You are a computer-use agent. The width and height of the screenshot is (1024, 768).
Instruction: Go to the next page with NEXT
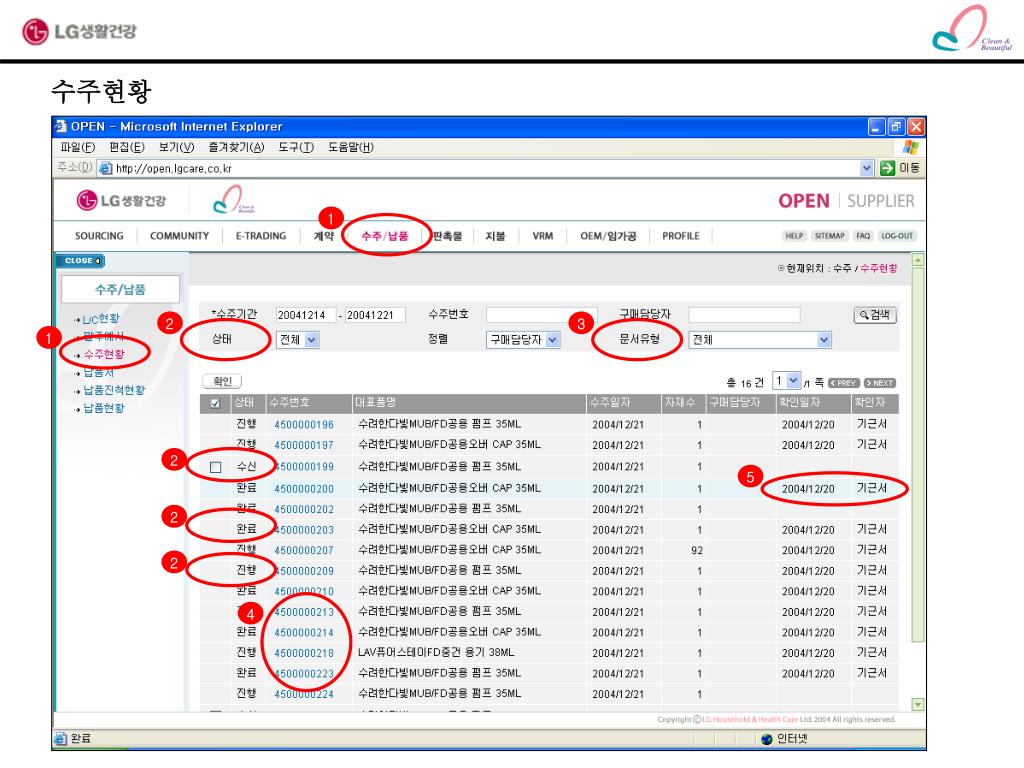[x=880, y=383]
